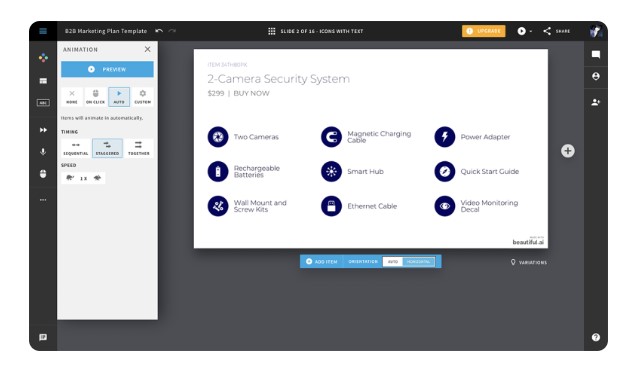Redo the last action

[x=172, y=31]
